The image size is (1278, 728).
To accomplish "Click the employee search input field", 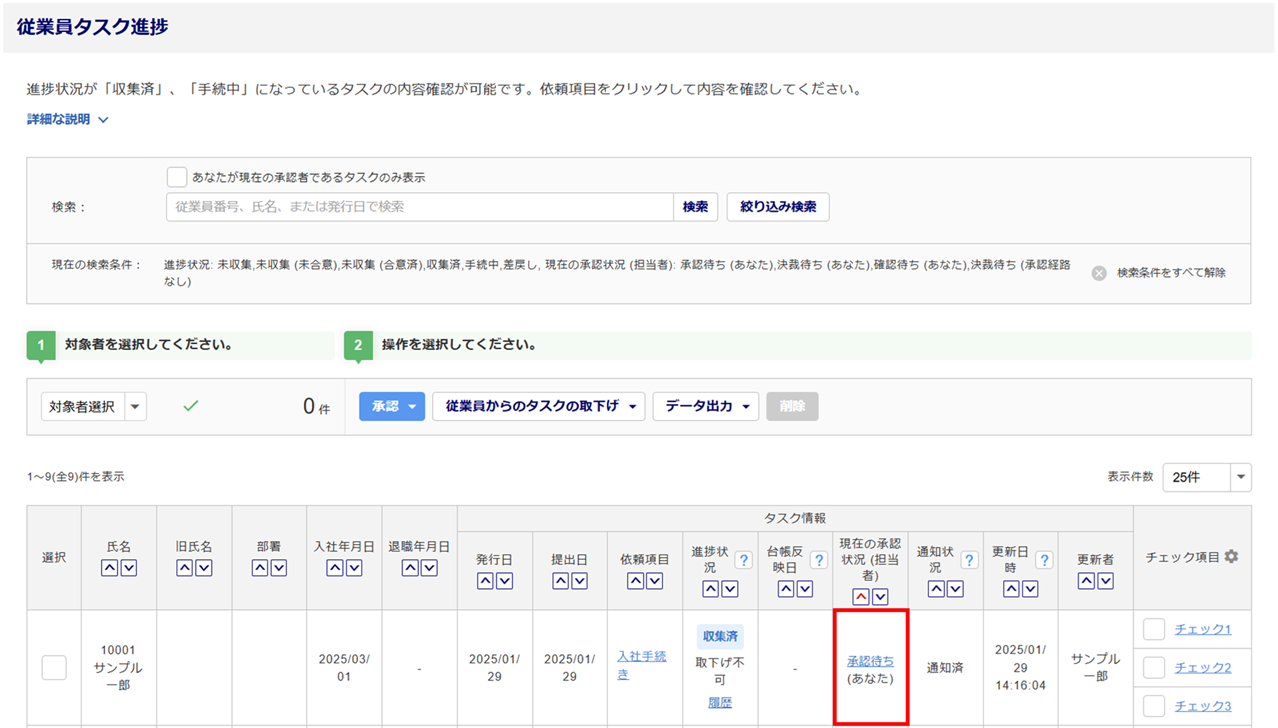I will pyautogui.click(x=420, y=207).
